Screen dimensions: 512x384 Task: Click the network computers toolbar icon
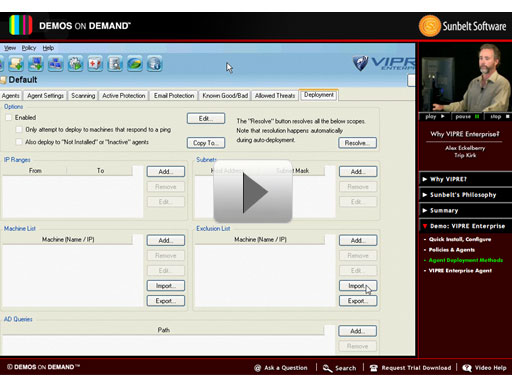55,63
